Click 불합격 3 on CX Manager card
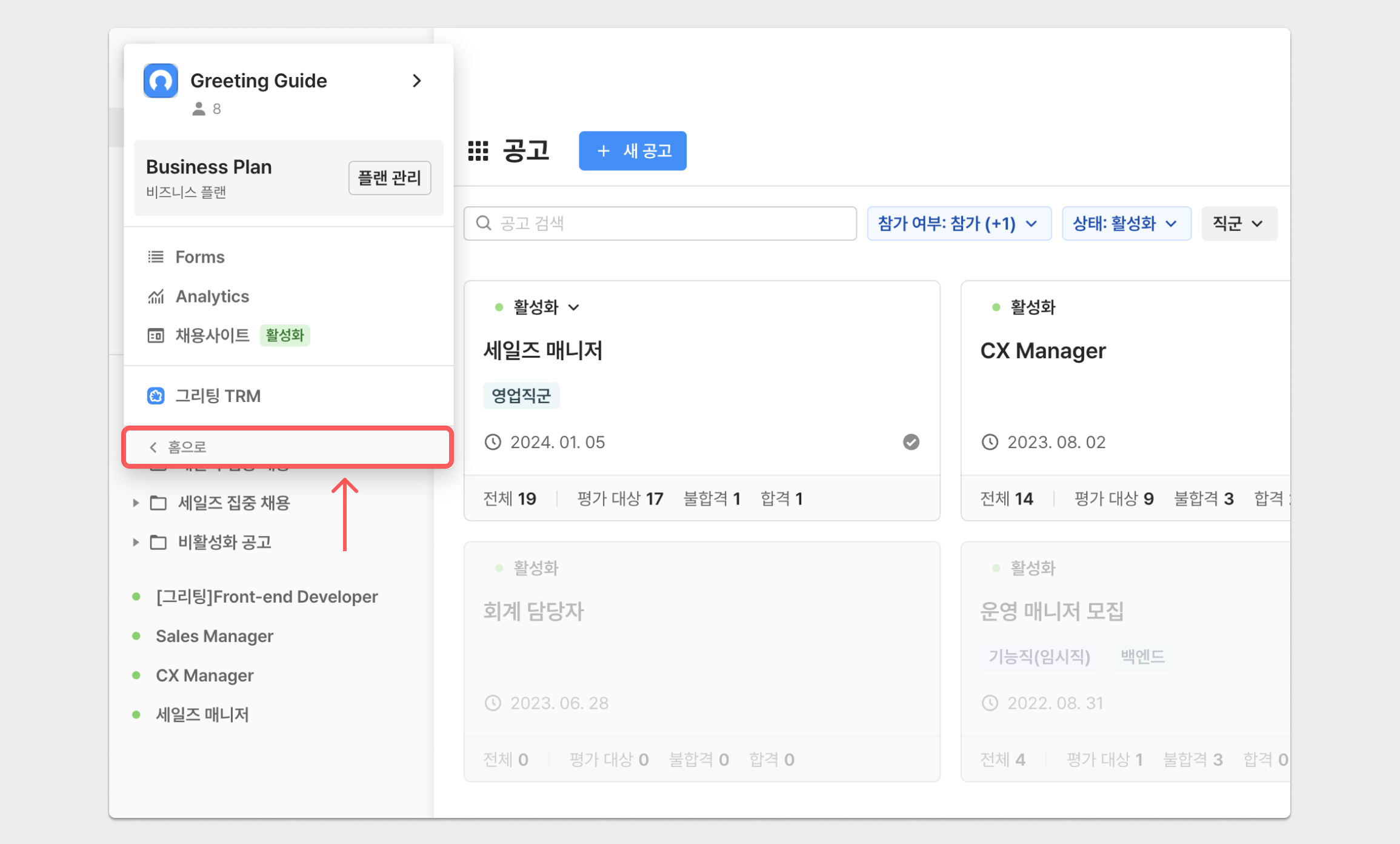This screenshot has height=844, width=1400. [1204, 498]
